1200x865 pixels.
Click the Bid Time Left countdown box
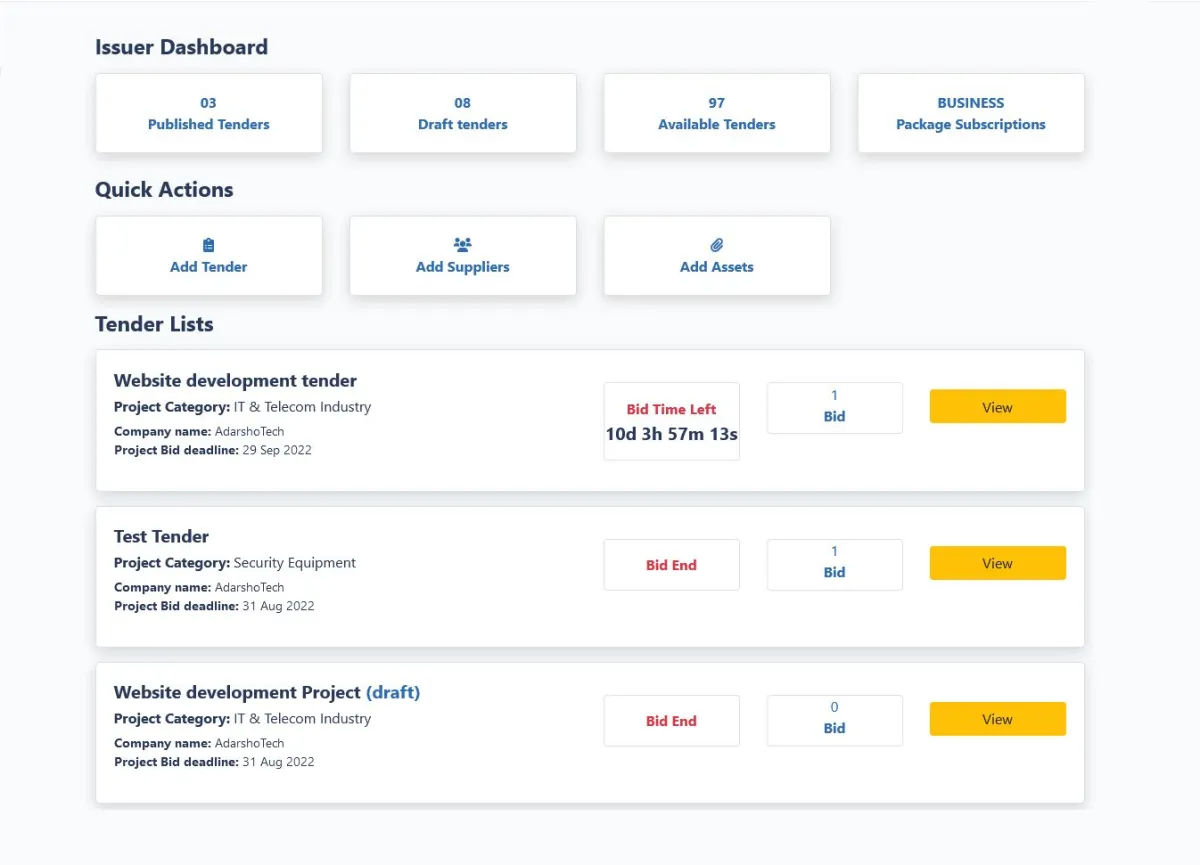click(x=672, y=421)
